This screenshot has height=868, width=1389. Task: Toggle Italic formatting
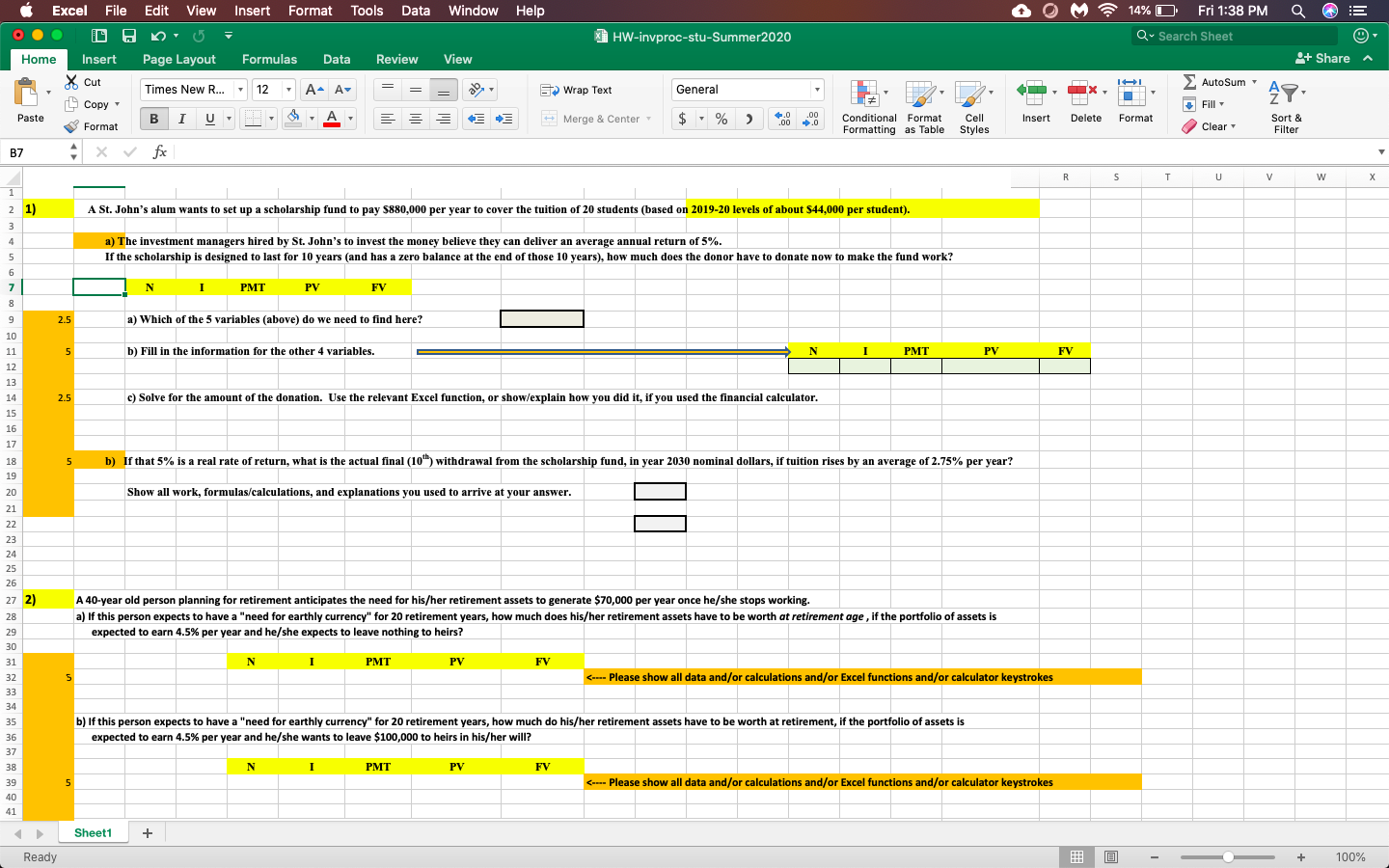point(181,119)
